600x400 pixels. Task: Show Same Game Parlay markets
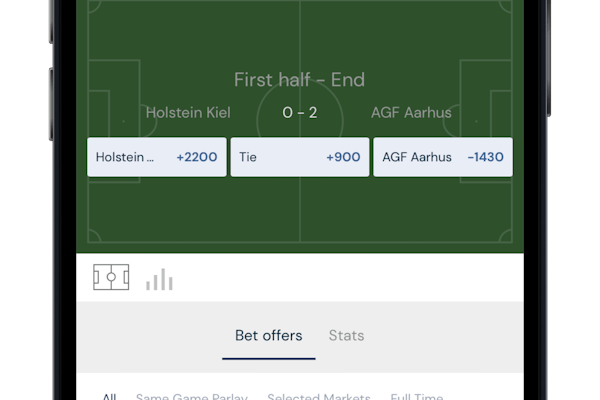192,397
